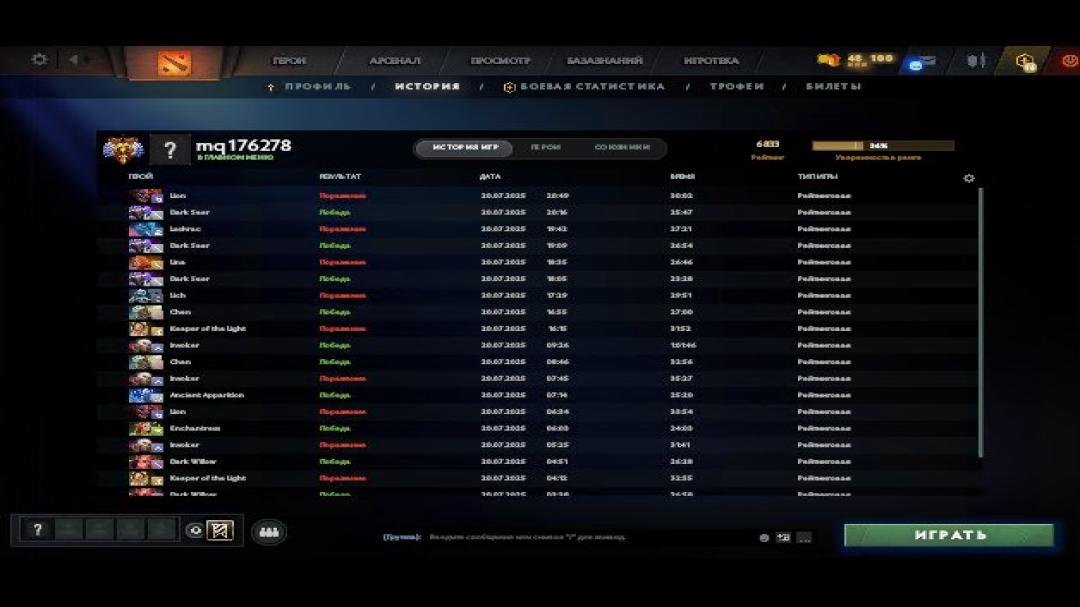Open the emoji picker in the chat bar

click(x=764, y=537)
